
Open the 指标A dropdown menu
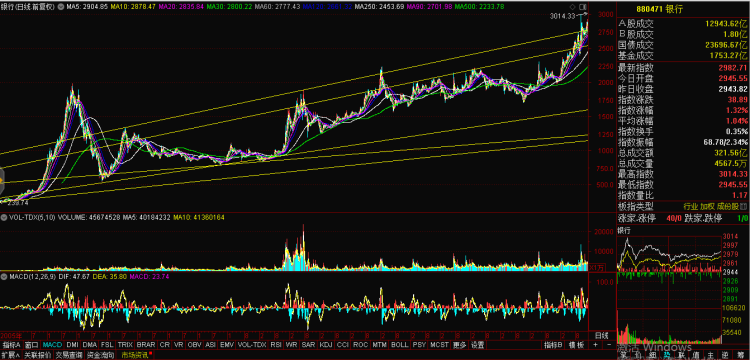[x=11, y=345]
